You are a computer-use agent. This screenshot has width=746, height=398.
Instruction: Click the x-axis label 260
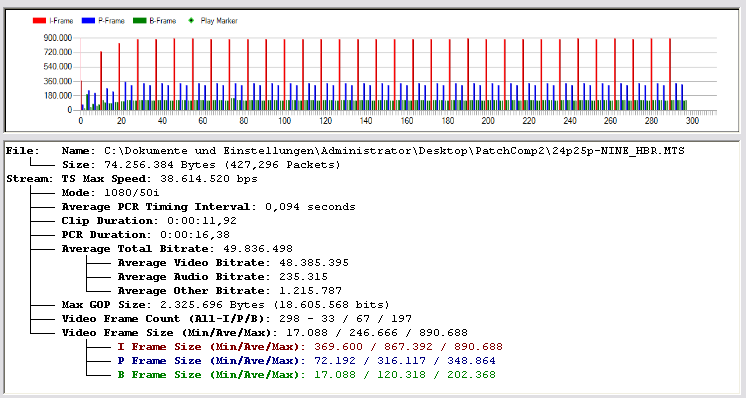click(610, 121)
